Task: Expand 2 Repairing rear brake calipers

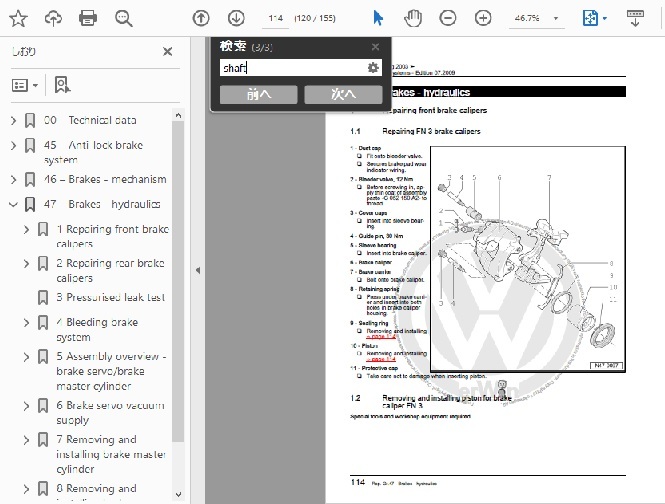Action: click(26, 263)
